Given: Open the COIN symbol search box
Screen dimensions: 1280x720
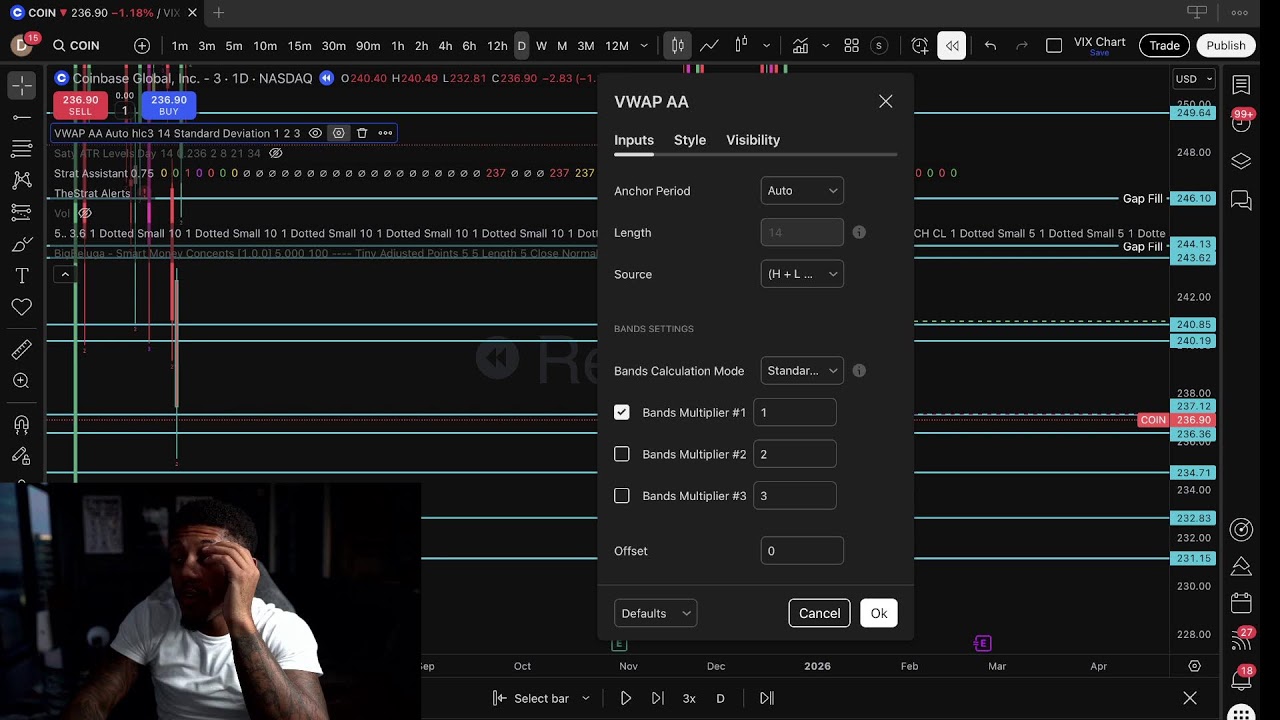Looking at the screenshot, I should point(77,46).
